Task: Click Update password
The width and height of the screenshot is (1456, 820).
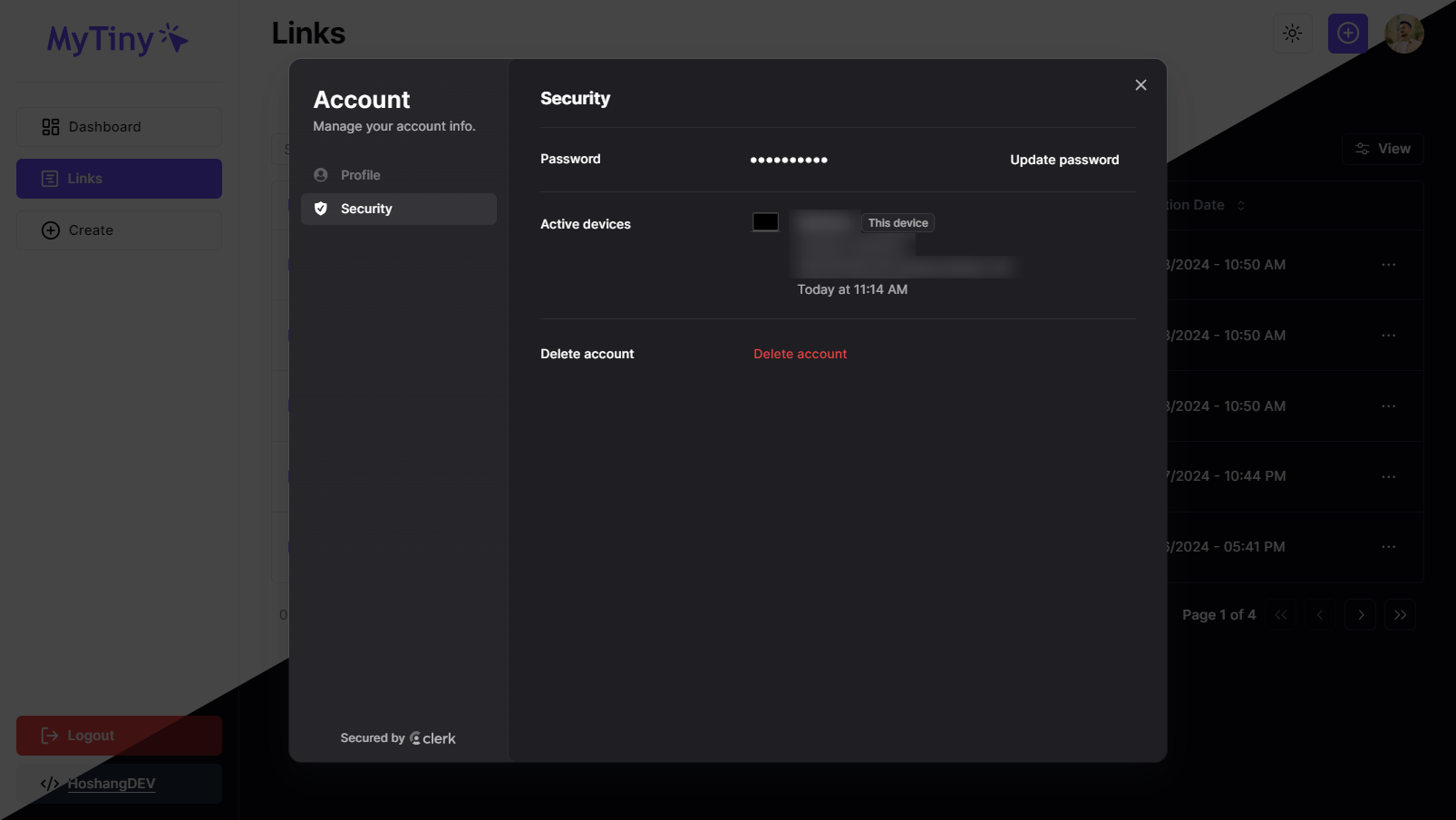Action: pos(1063,159)
